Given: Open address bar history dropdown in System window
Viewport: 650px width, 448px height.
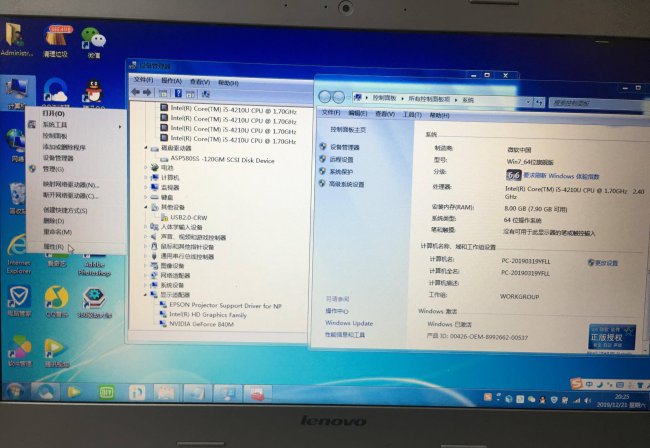Looking at the screenshot, I should (528, 101).
